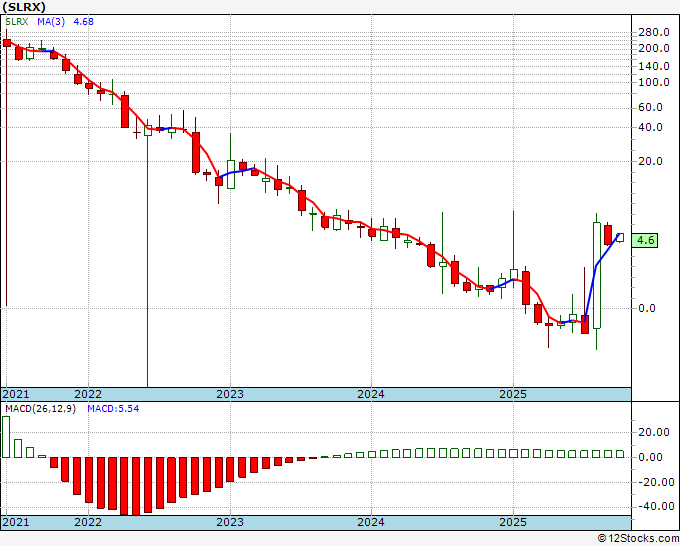
Task: Click the 280.0 price axis label
Action: pyautogui.click(x=654, y=33)
